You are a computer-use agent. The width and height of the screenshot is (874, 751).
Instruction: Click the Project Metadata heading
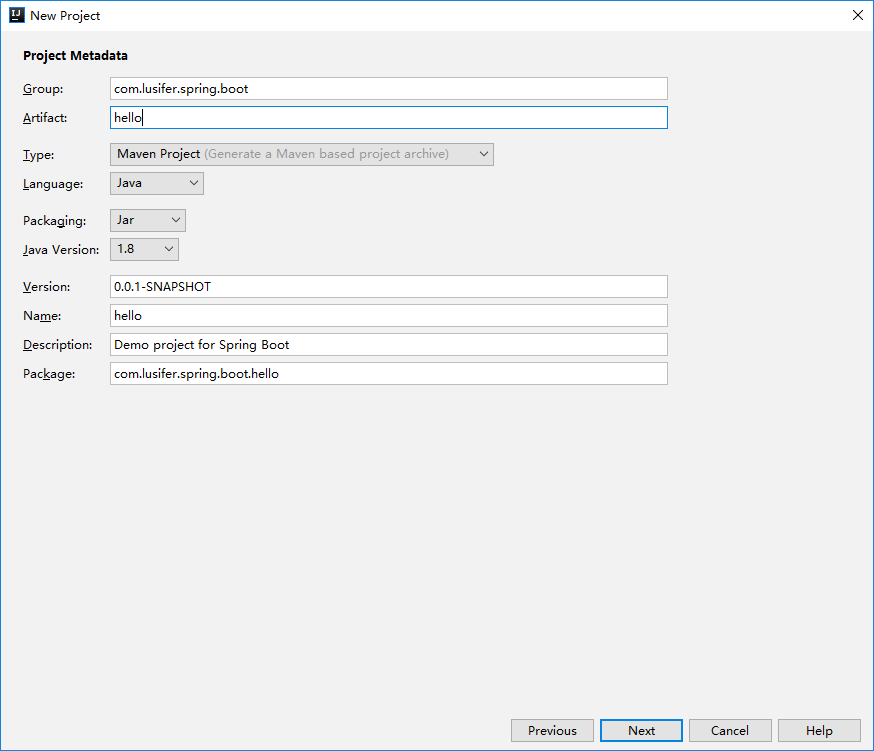(x=75, y=56)
